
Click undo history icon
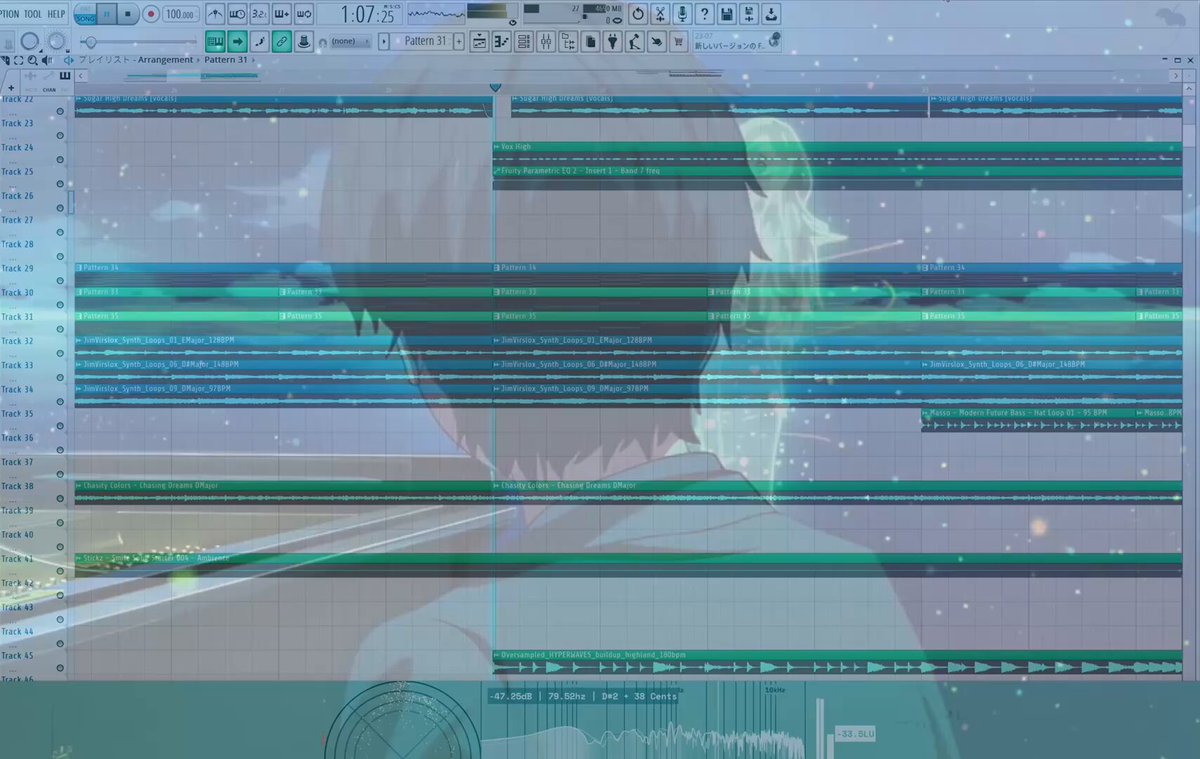(637, 14)
